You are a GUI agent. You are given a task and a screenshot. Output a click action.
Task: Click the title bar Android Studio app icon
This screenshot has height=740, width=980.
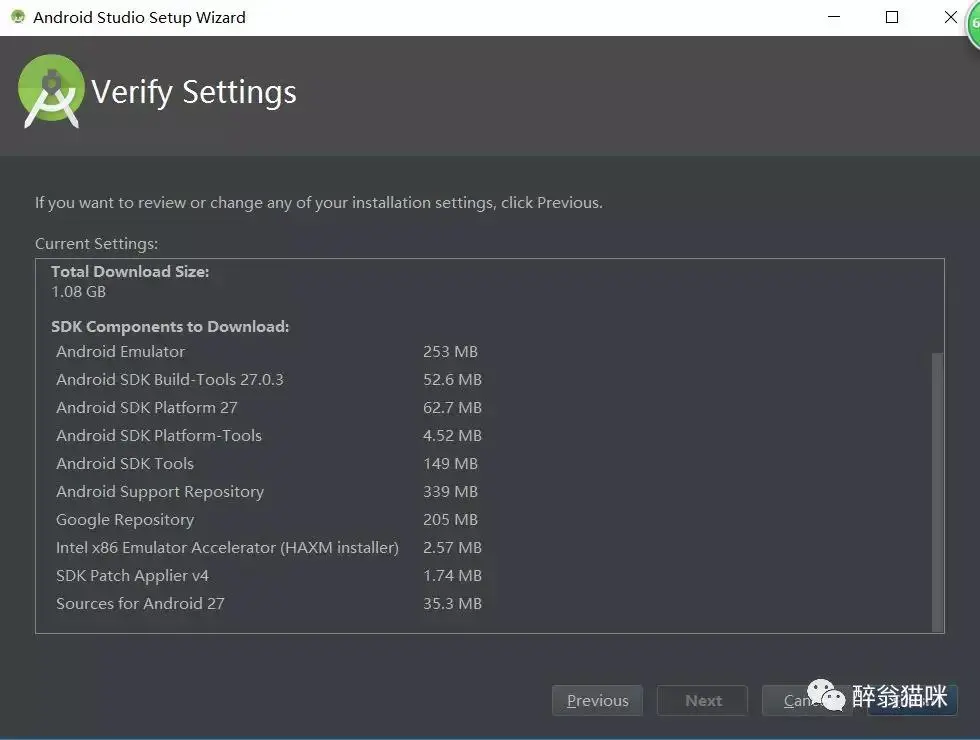[18, 17]
